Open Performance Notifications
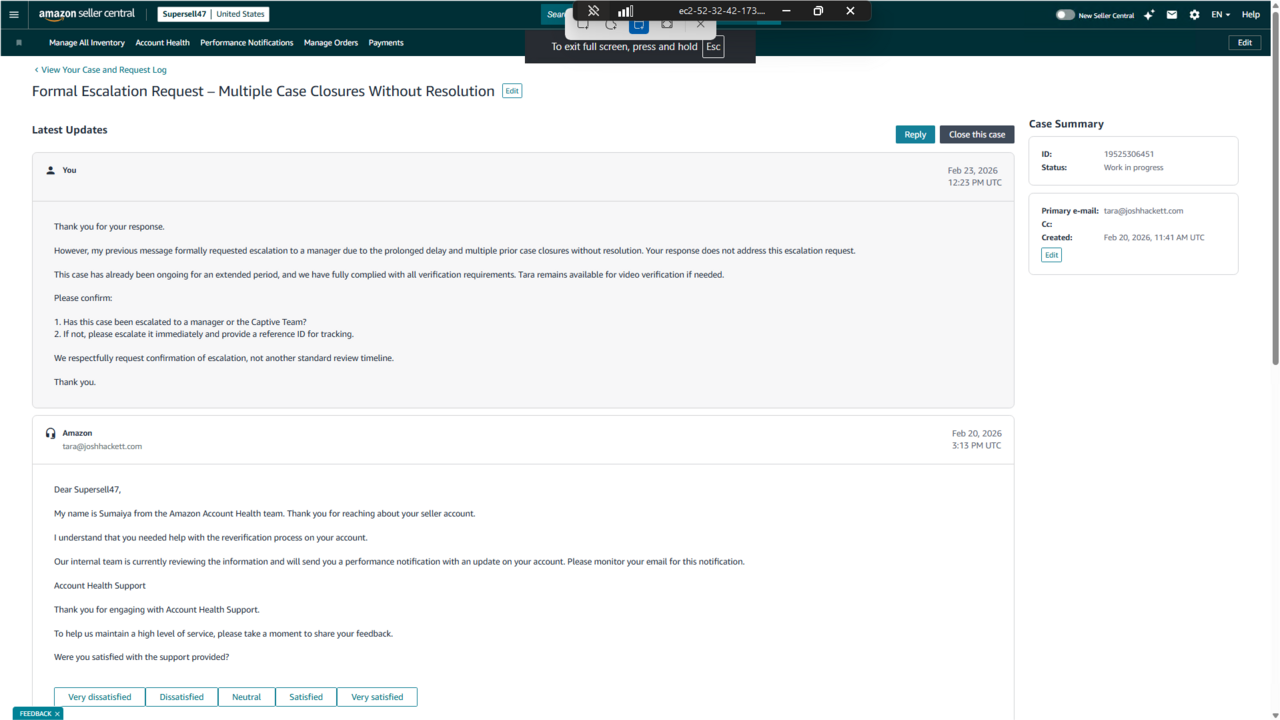This screenshot has width=1280, height=720. pos(247,43)
